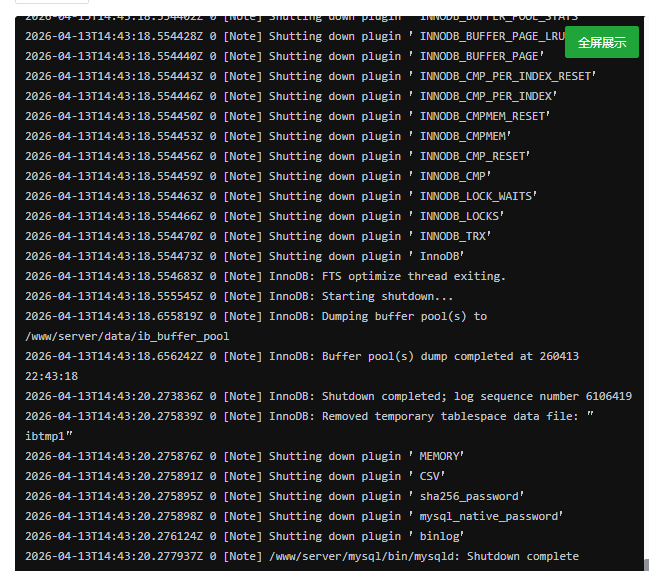Select 'Shutdown completed; log sequence number 6106419' line

point(329,396)
